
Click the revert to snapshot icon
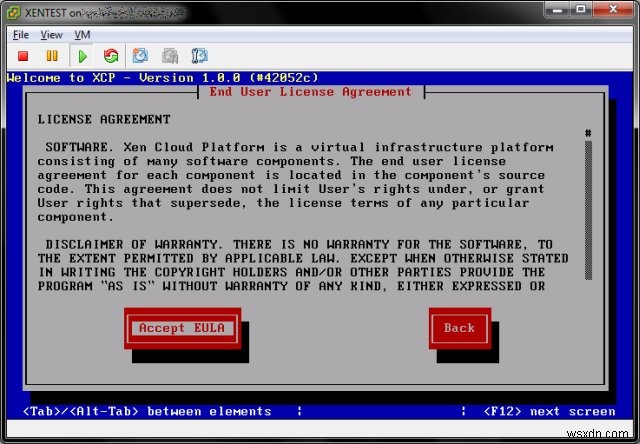[x=170, y=56]
